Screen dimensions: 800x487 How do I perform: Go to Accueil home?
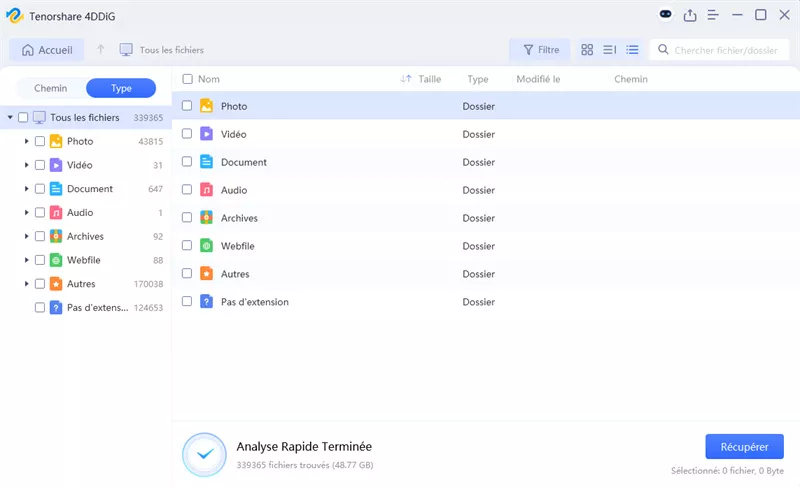tap(46, 49)
